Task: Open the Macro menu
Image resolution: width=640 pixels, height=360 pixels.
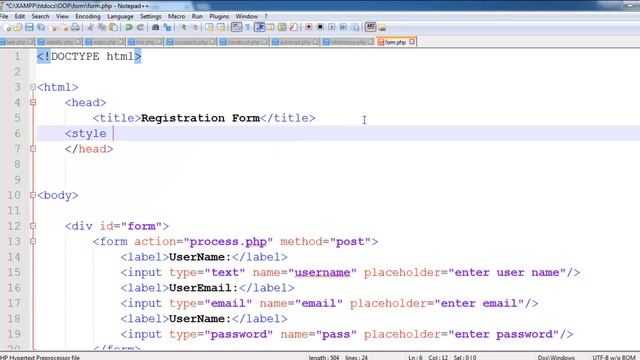Action: (176, 16)
